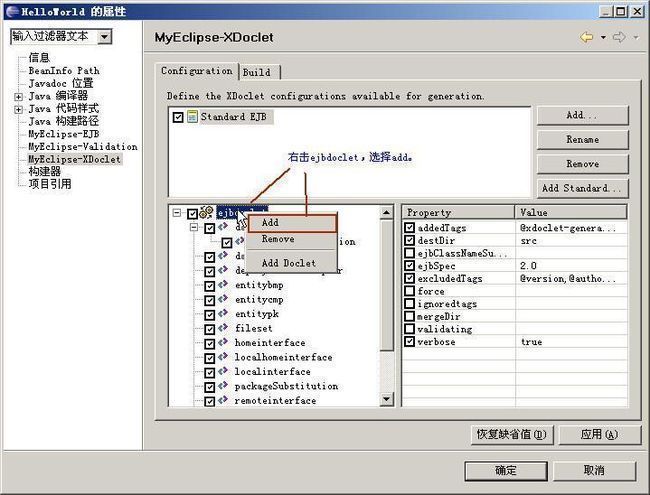Confirm with the 确定 button
Screen dimensions: 650x495
[506, 471]
